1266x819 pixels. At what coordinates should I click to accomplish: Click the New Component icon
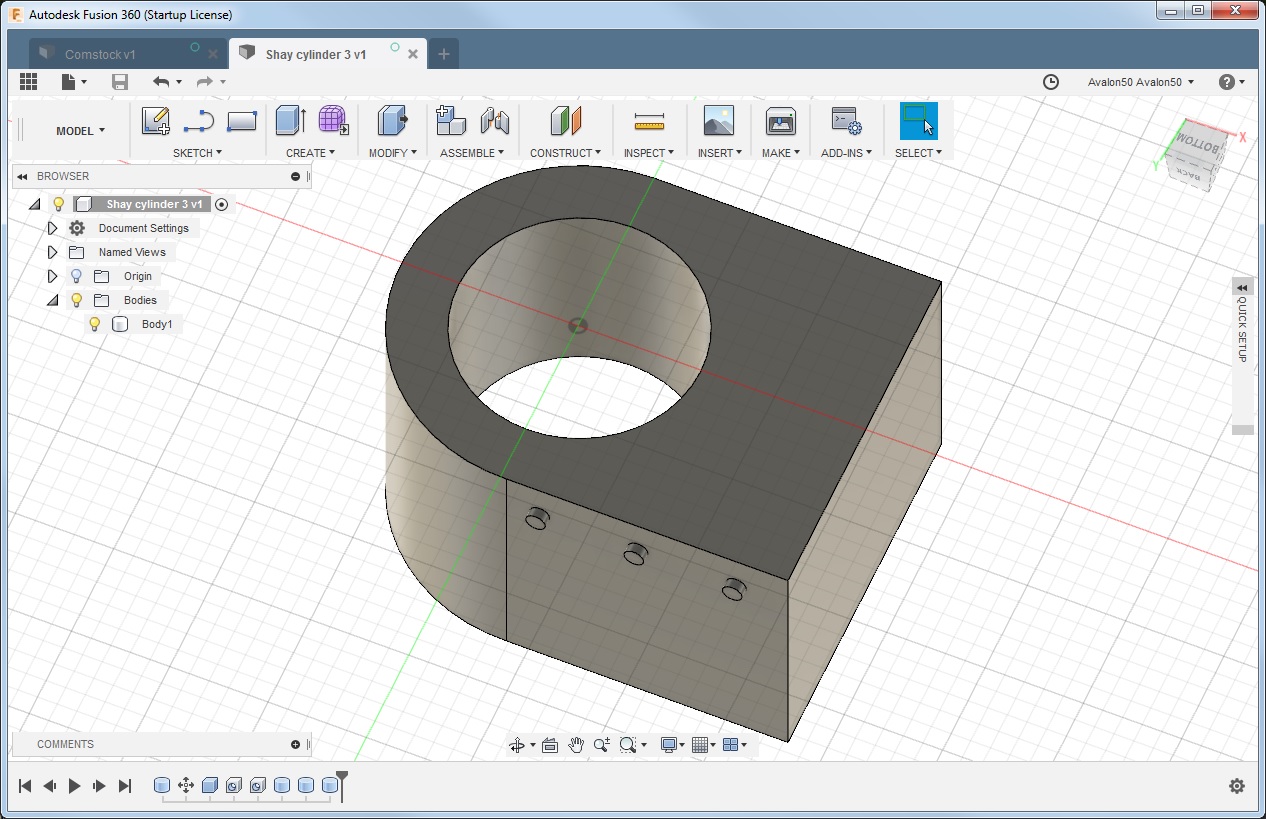(451, 121)
